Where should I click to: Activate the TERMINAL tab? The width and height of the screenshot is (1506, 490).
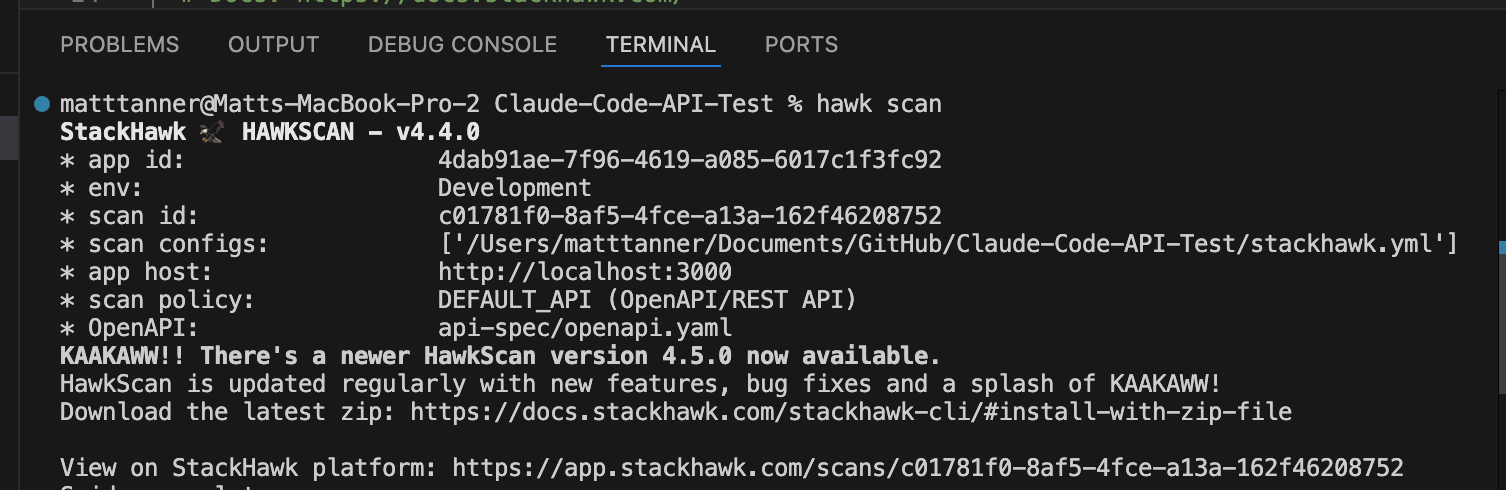tap(661, 45)
